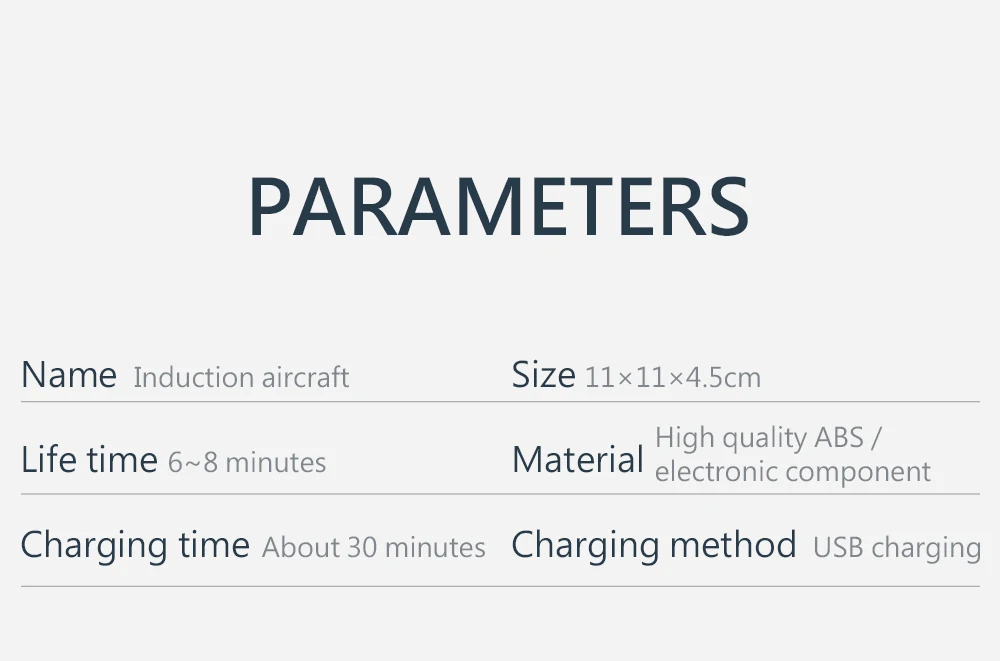This screenshot has height=661, width=1000.
Task: Click the electronic component text
Action: click(793, 472)
